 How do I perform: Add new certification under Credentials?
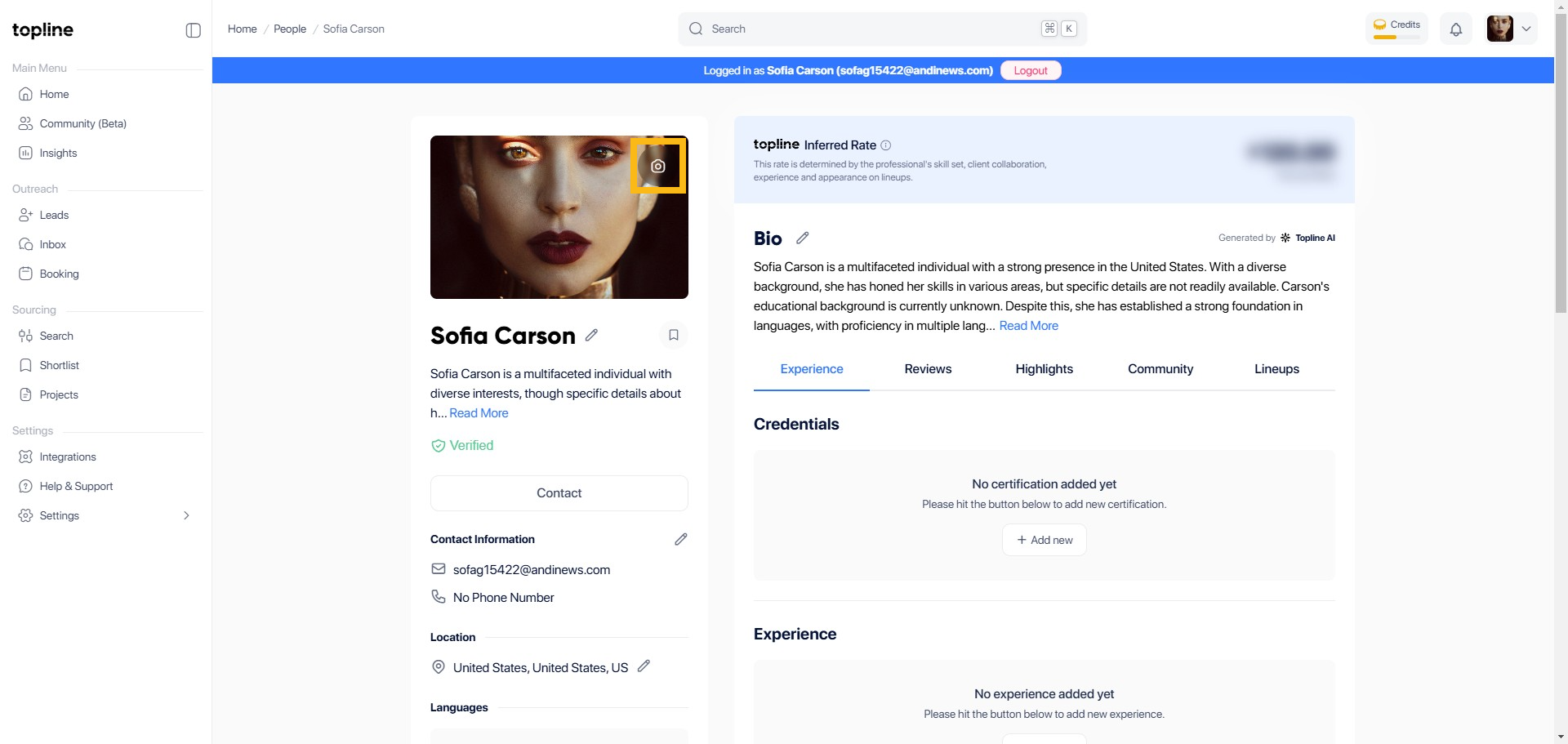pyautogui.click(x=1044, y=541)
